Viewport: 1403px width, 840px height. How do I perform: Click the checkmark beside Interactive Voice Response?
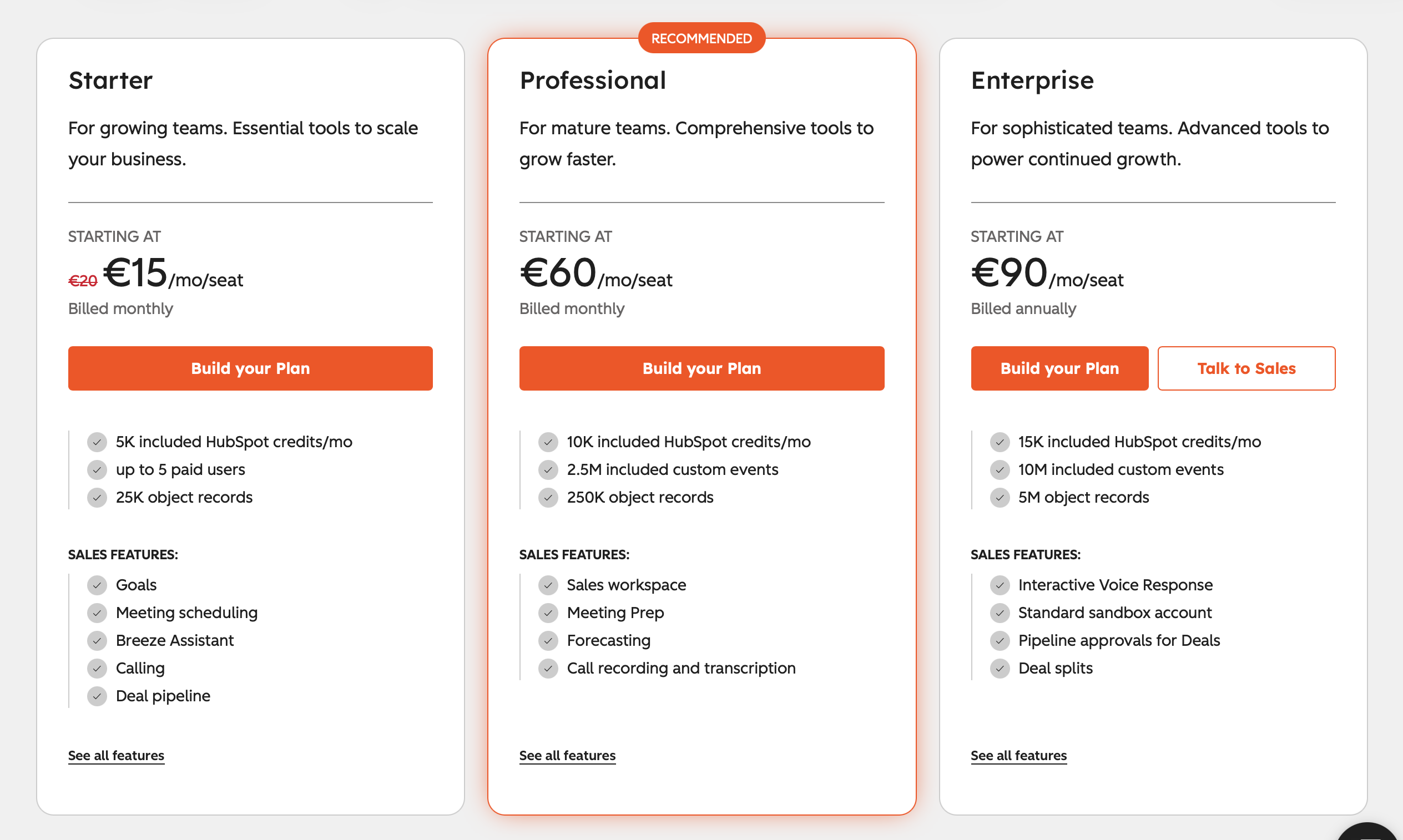tap(1000, 585)
